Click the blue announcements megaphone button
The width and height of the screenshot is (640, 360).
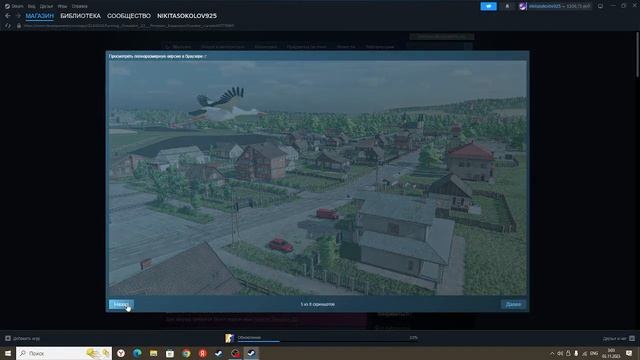[488, 6]
